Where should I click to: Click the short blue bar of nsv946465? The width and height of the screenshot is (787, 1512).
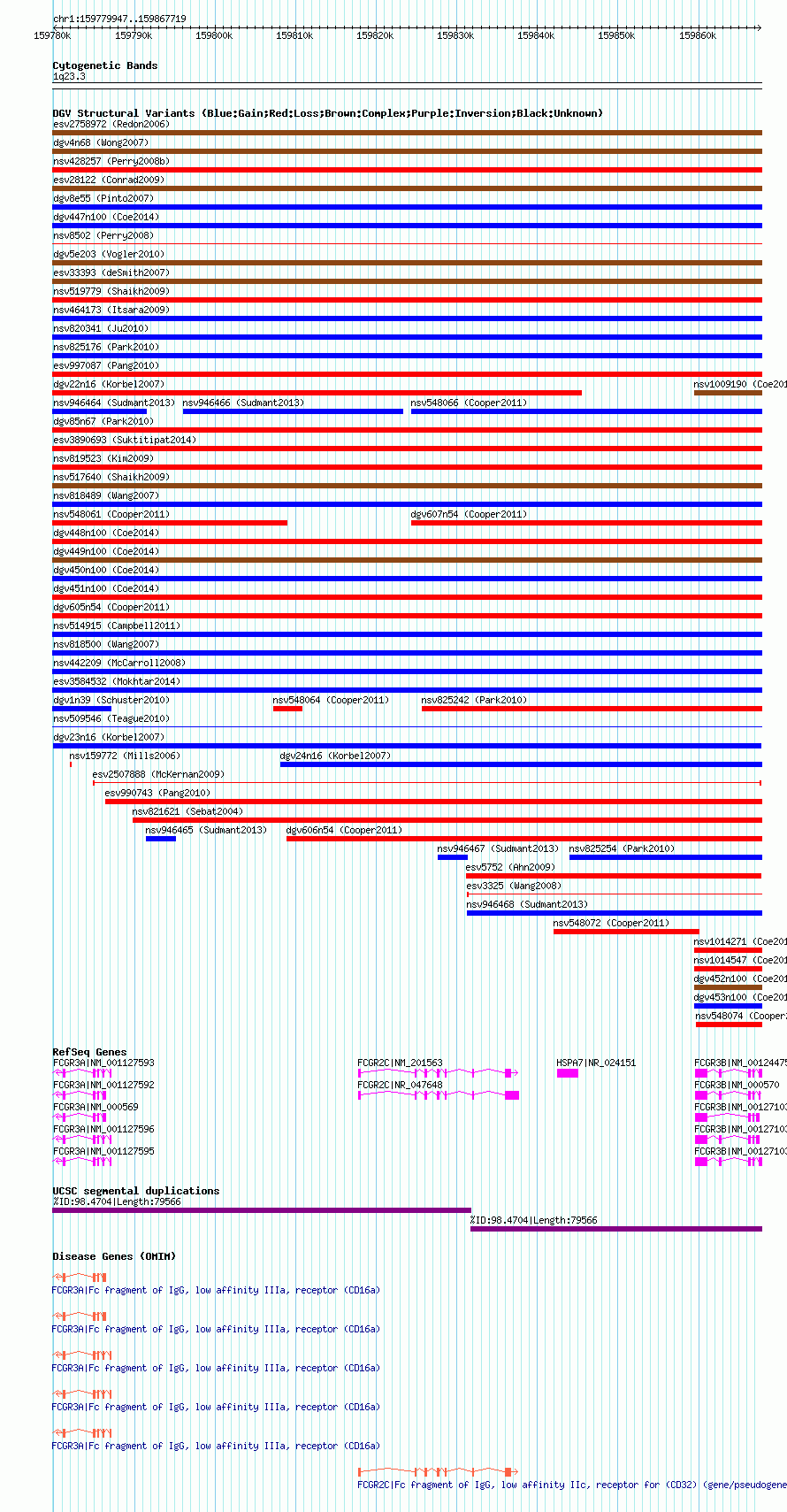coord(161,839)
